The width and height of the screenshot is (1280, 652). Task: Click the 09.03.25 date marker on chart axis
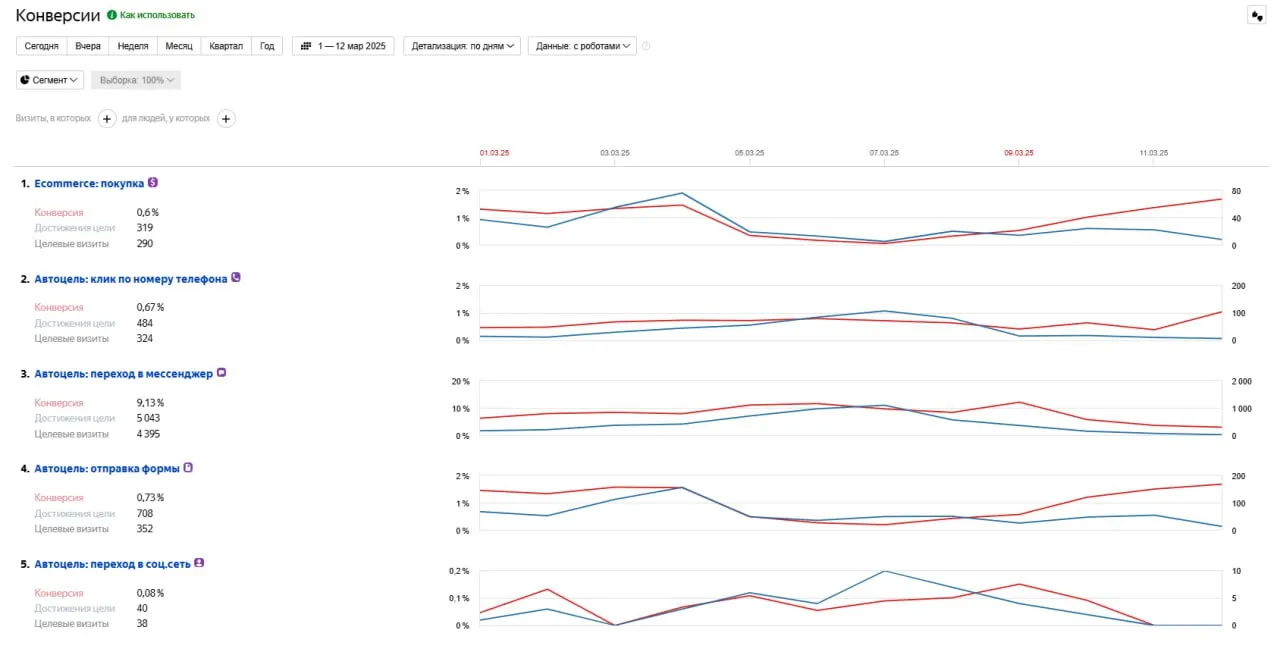(x=1018, y=153)
